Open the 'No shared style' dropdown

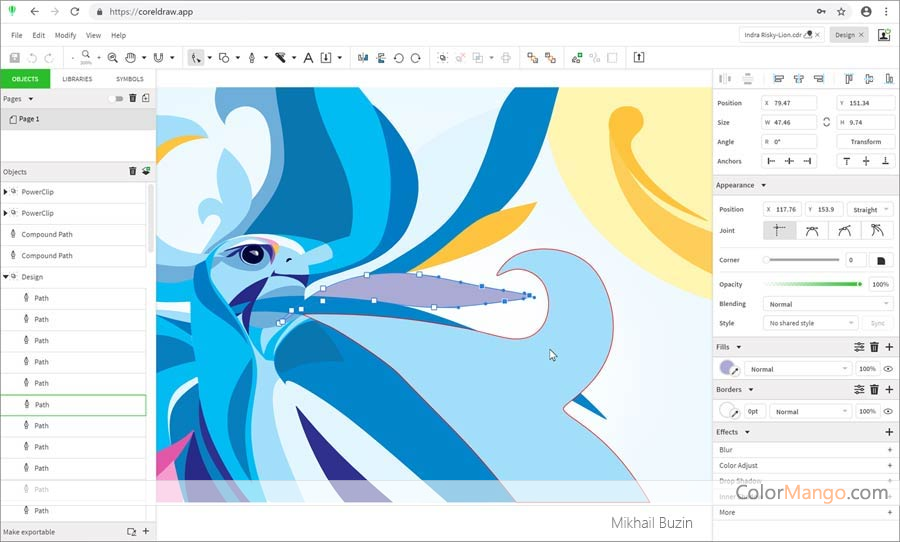point(811,323)
